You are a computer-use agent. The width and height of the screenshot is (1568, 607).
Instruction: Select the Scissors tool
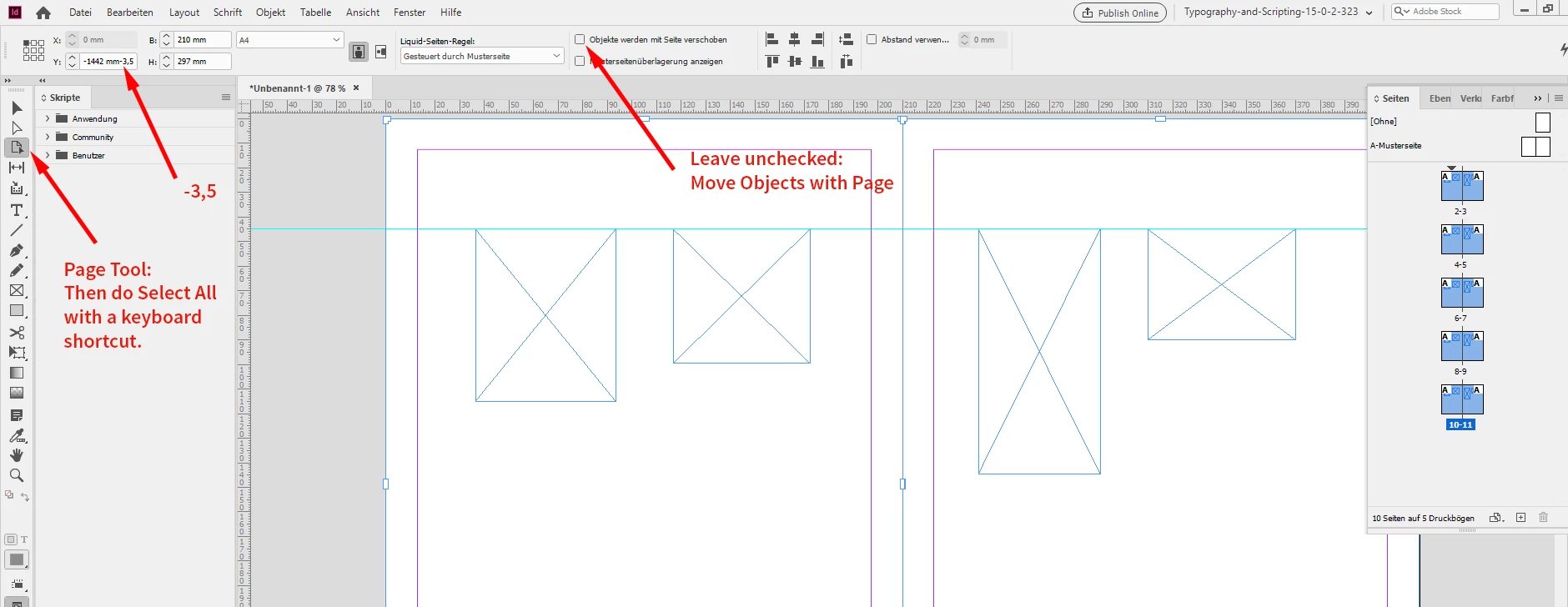[x=17, y=333]
